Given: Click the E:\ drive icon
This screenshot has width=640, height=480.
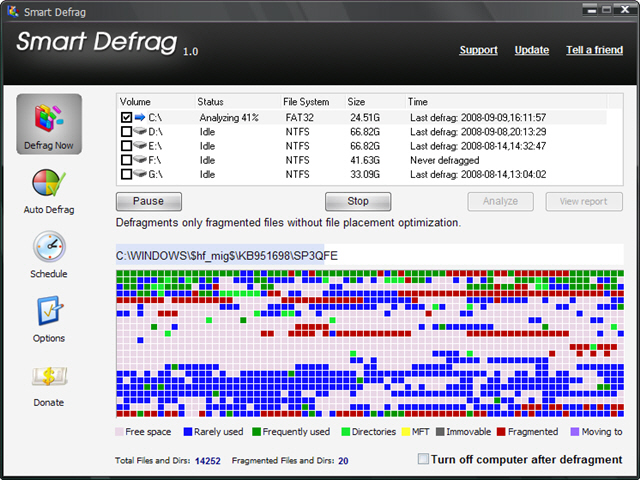Looking at the screenshot, I should point(140,145).
